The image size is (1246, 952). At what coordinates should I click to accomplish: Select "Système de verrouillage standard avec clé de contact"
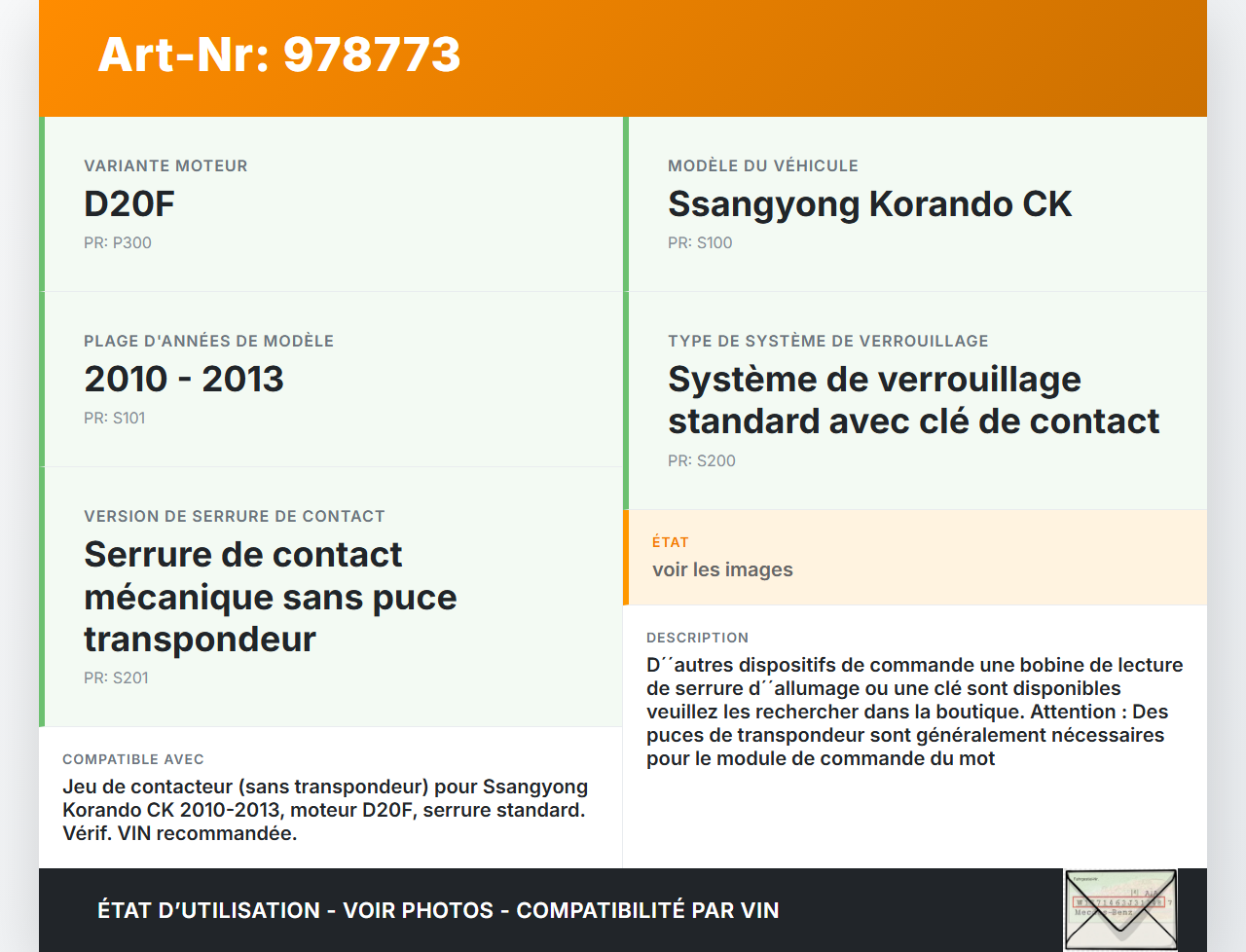pyautogui.click(x=913, y=400)
